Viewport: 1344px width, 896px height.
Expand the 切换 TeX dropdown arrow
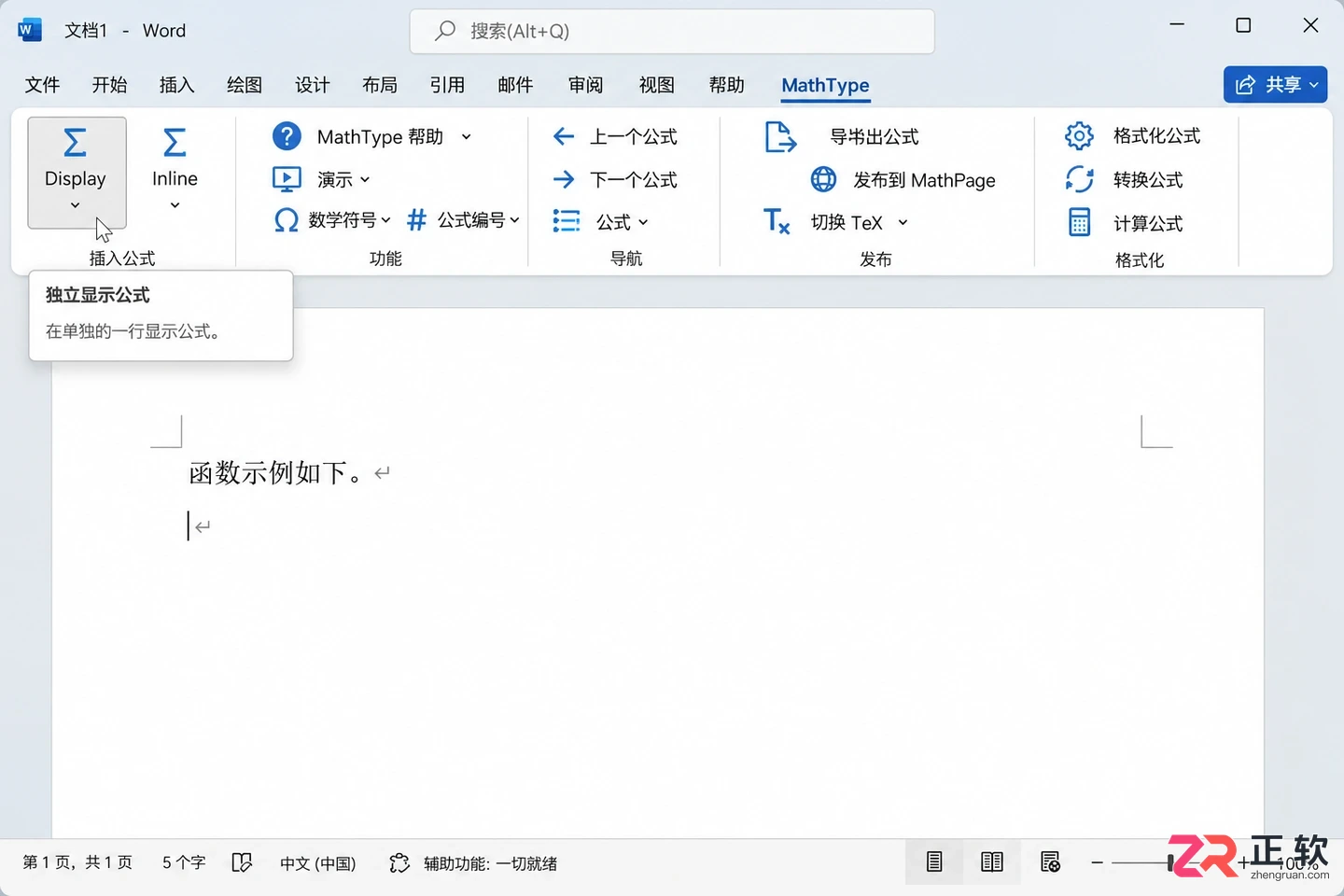click(903, 222)
